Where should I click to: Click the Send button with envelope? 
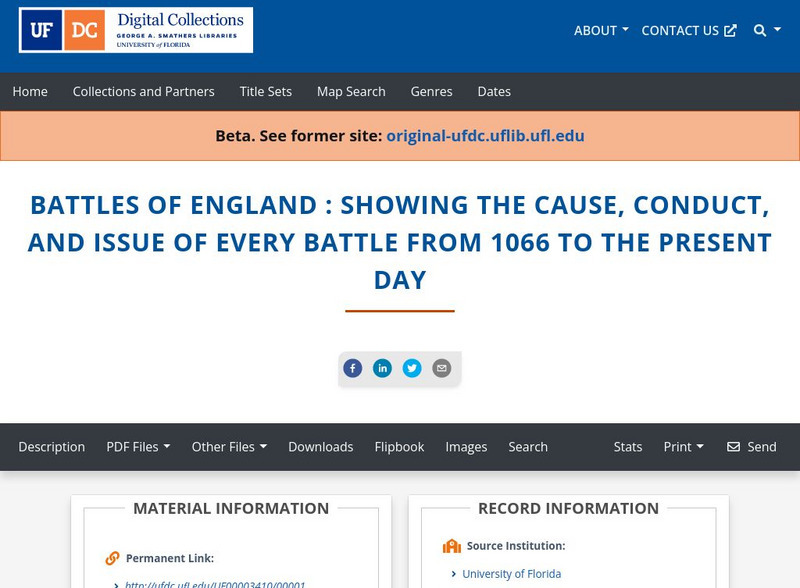[x=752, y=447]
